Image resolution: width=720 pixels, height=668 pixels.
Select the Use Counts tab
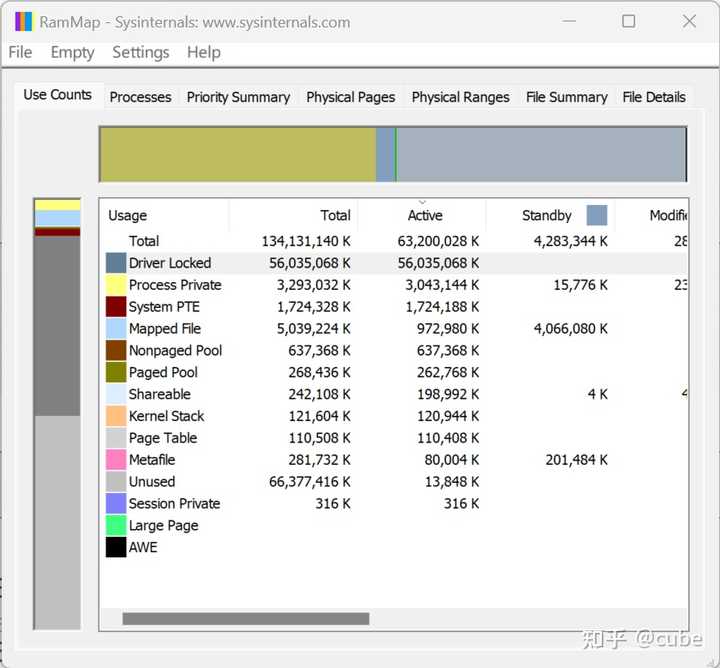pyautogui.click(x=57, y=95)
